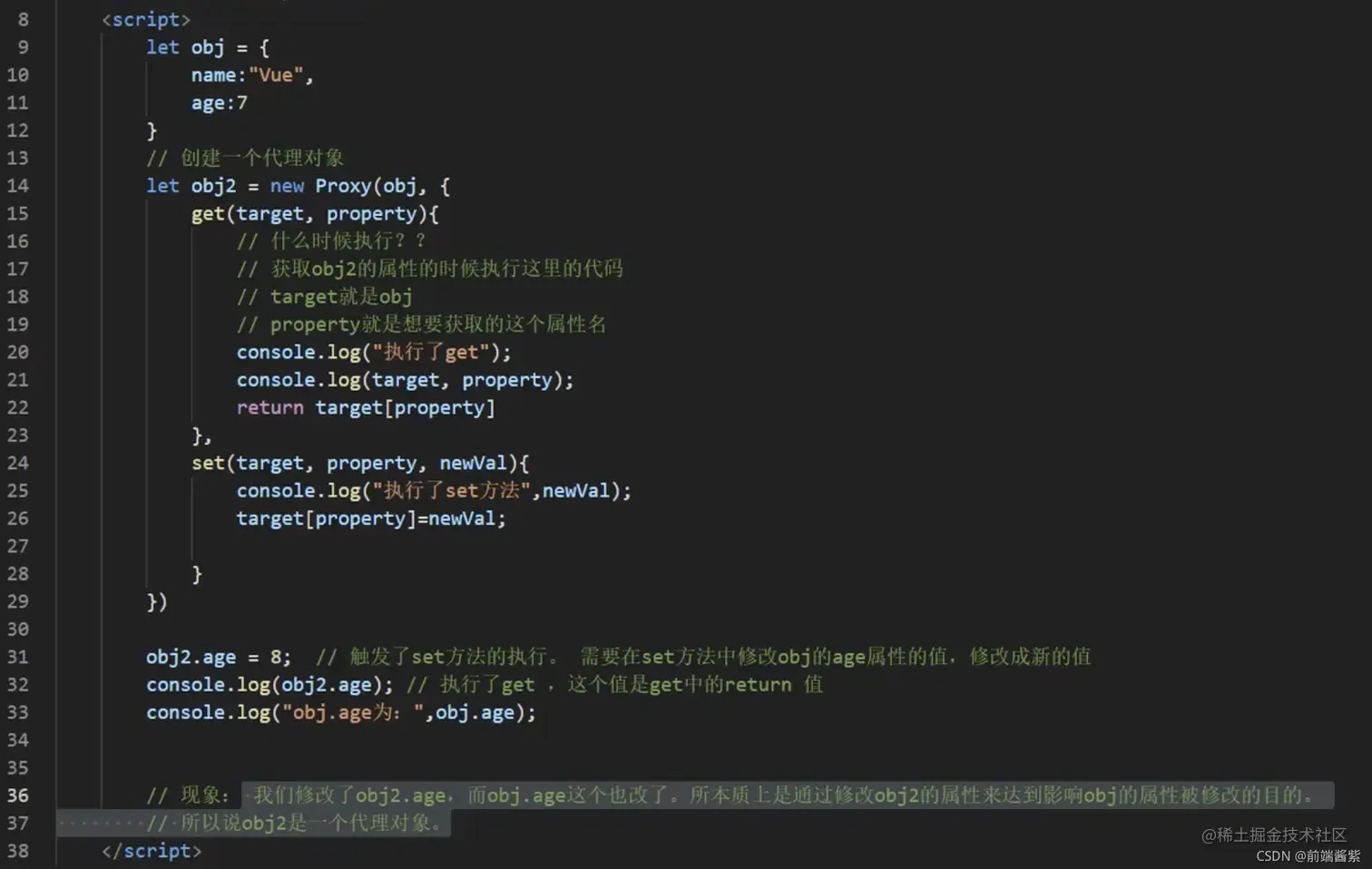
Task: Click line number 20 in the gutter
Action: pos(18,352)
